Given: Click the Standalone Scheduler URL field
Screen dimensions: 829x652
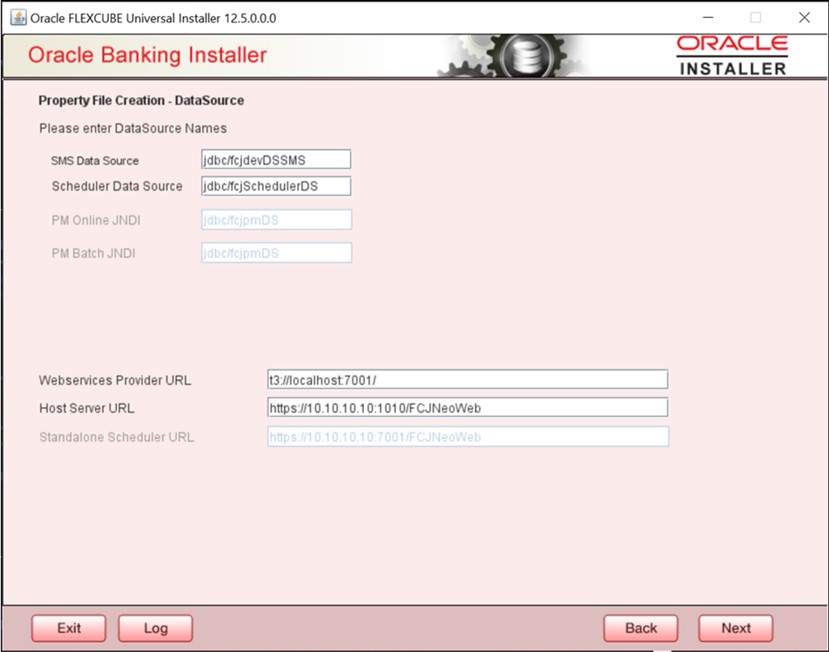Looking at the screenshot, I should pyautogui.click(x=468, y=437).
